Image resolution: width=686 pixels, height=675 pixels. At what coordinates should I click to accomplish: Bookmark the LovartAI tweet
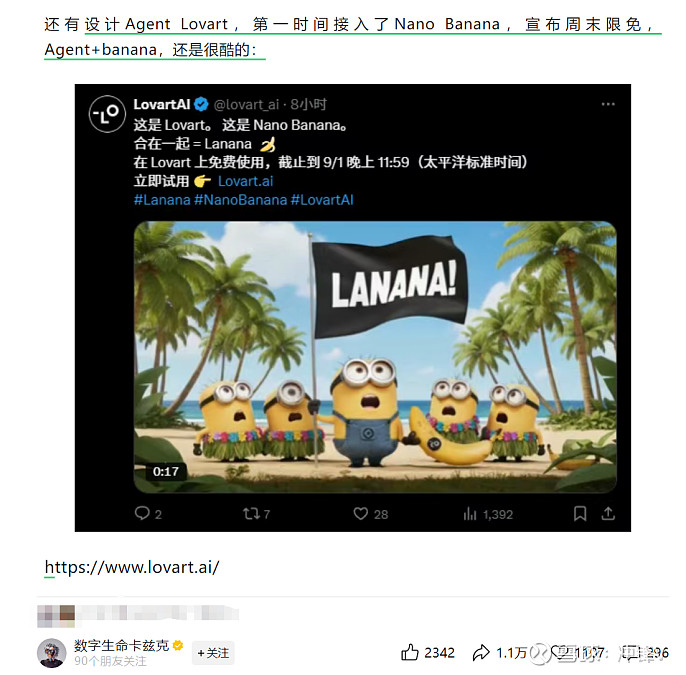[x=580, y=513]
